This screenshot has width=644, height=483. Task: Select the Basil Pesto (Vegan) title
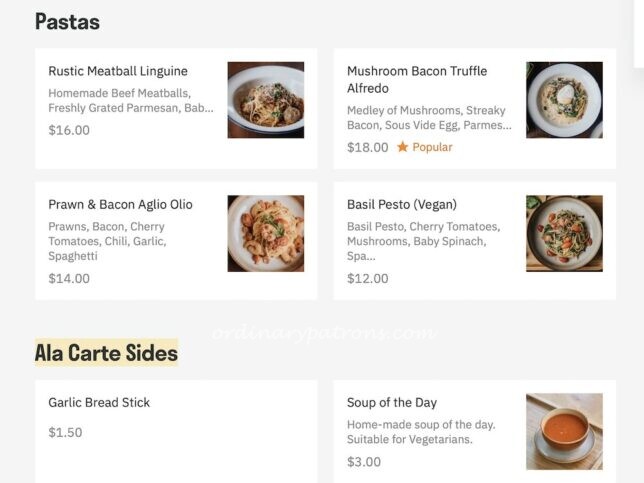coord(402,204)
